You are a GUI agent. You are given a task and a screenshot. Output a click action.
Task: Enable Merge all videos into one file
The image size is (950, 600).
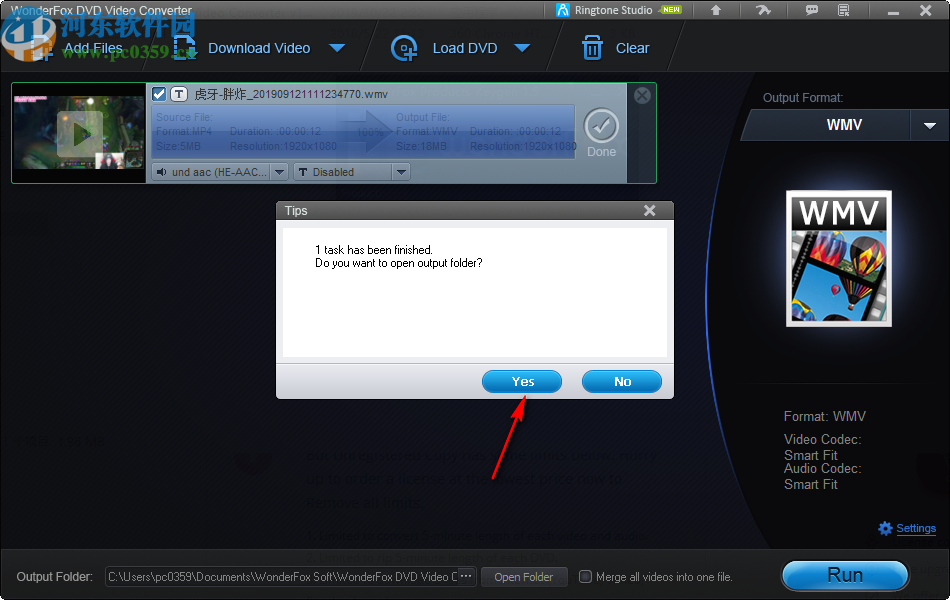coord(585,576)
